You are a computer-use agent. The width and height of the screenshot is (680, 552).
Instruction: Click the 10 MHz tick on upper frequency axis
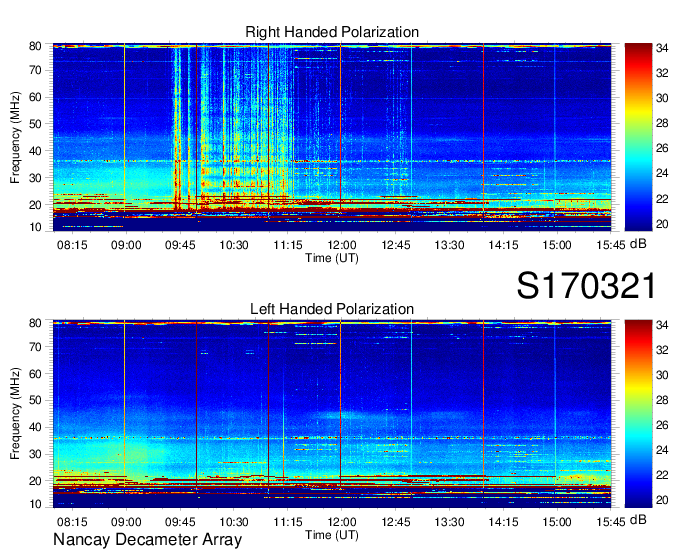[35, 227]
